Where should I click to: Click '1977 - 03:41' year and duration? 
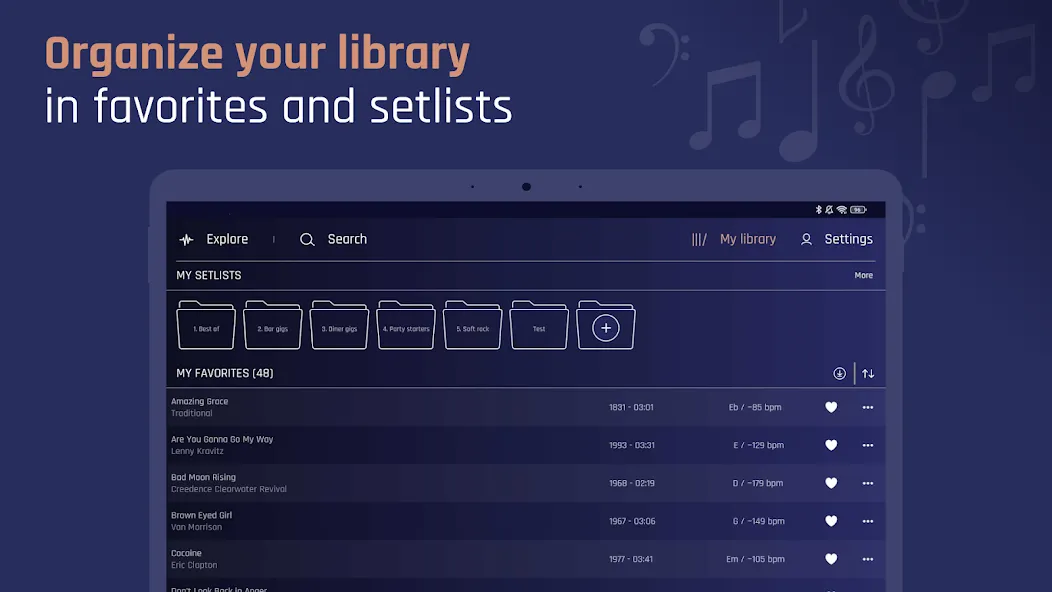[x=631, y=559]
